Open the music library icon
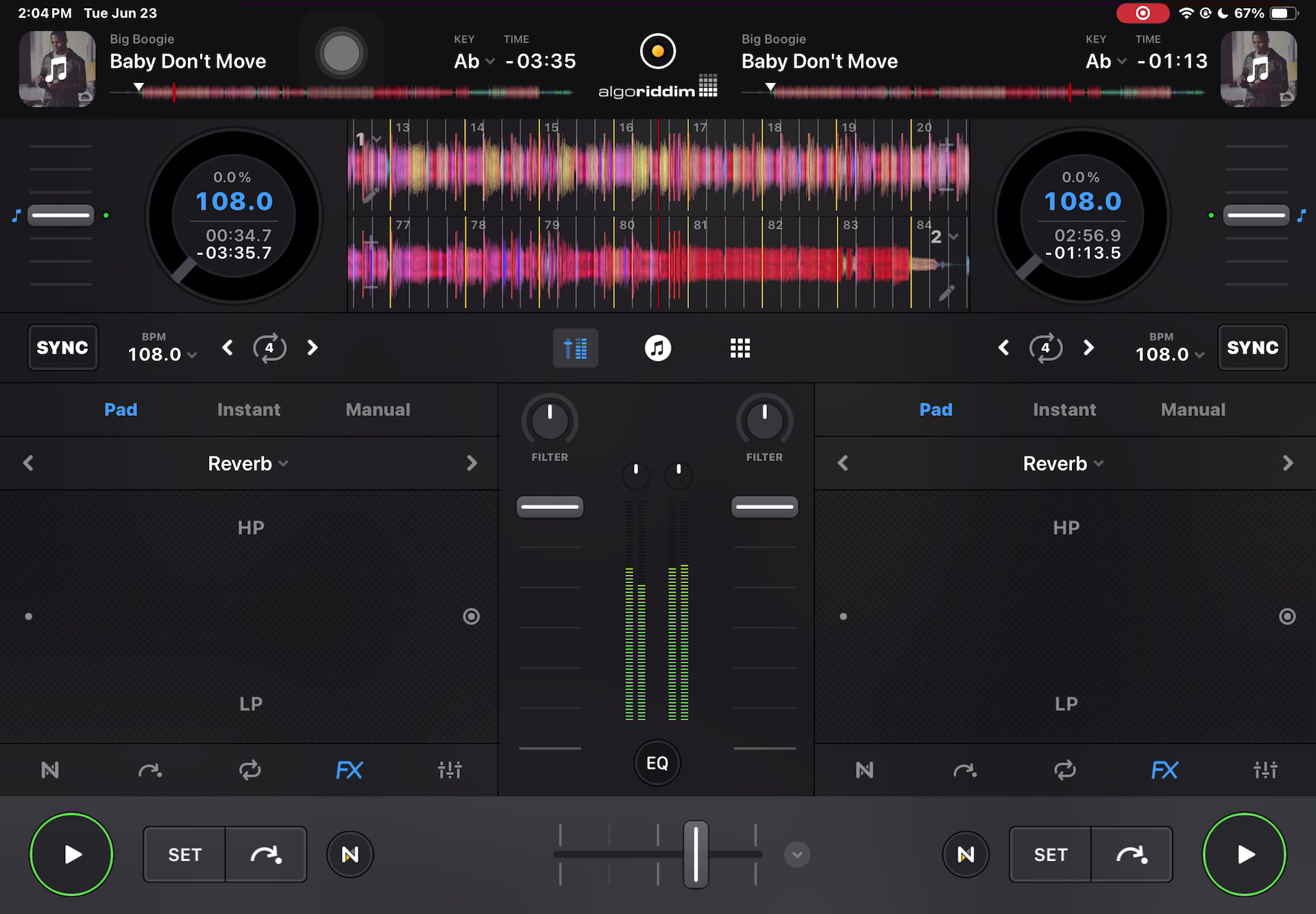This screenshot has height=914, width=1316. [658, 348]
